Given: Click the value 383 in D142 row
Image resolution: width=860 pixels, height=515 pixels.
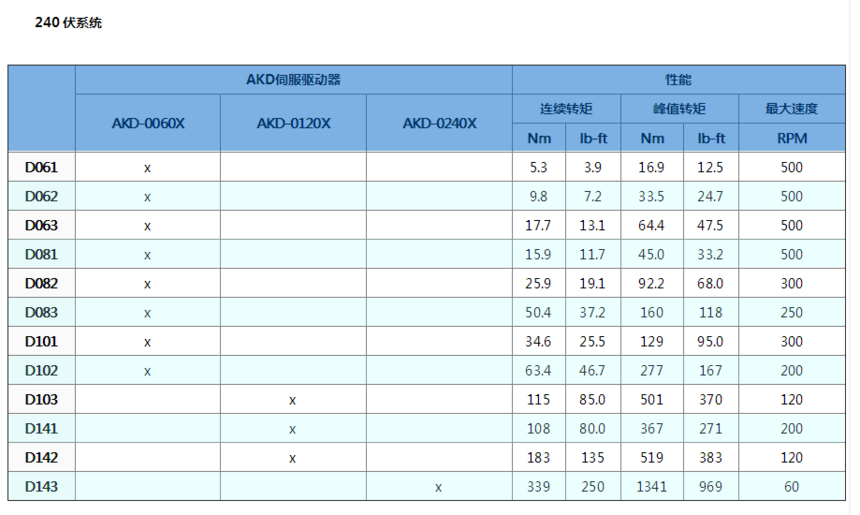Looking at the screenshot, I should click(710, 458).
